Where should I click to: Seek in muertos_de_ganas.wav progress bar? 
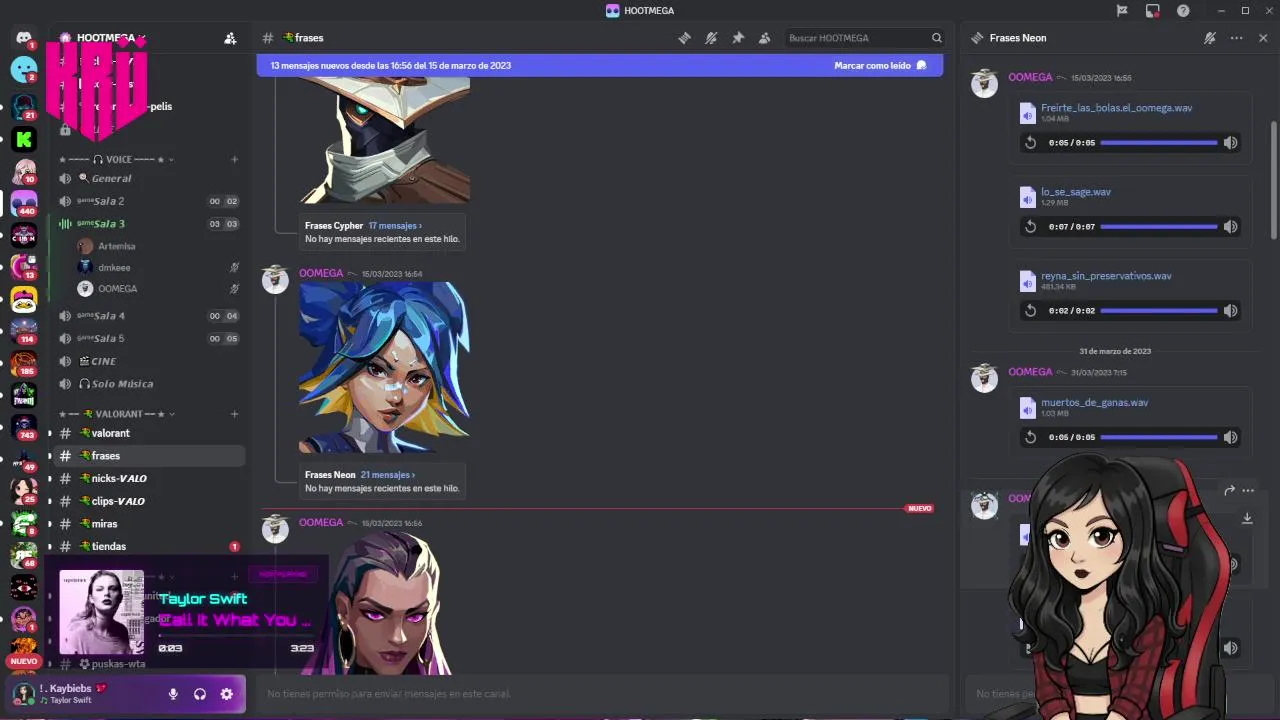tap(1159, 437)
